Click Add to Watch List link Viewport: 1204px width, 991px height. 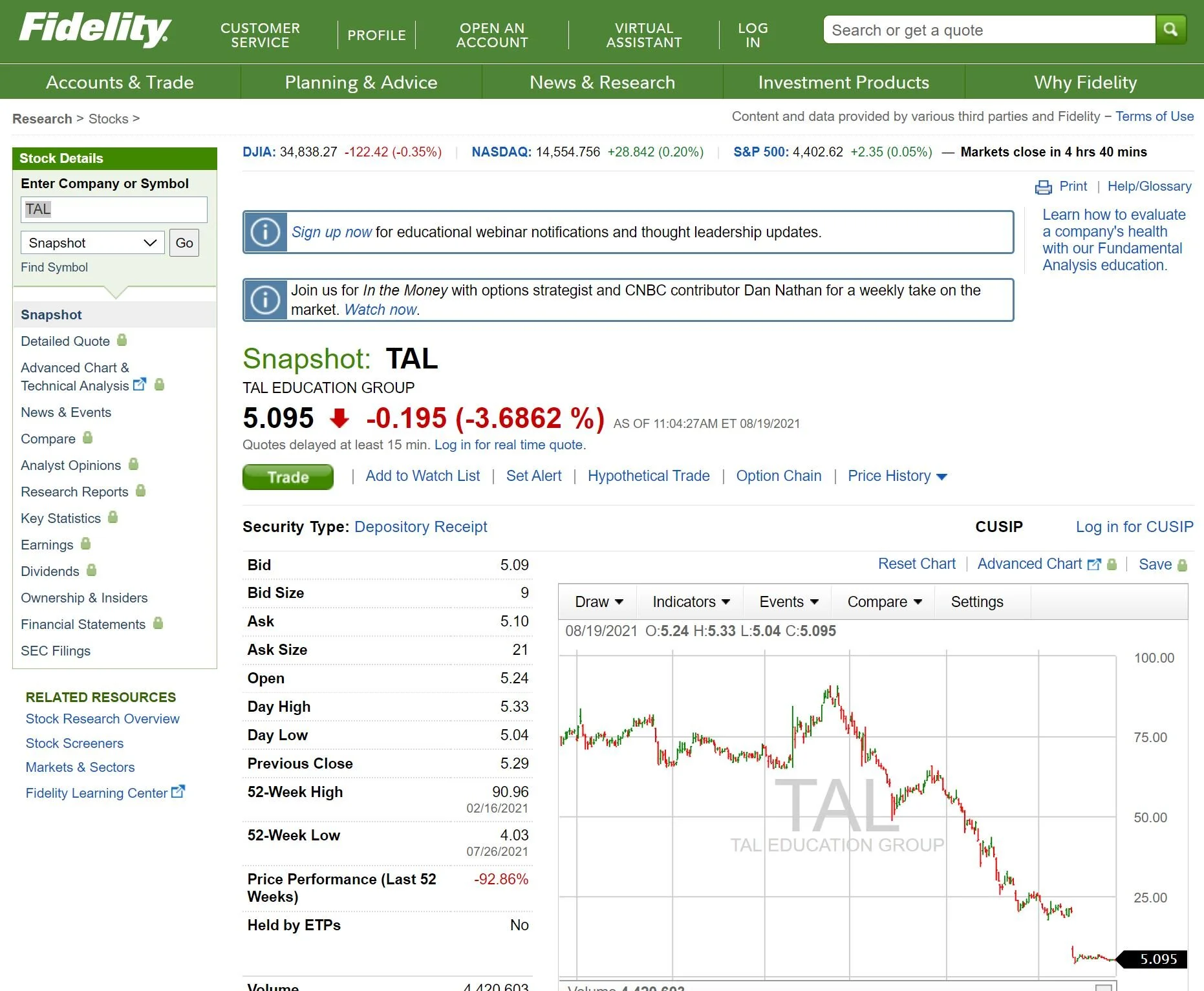coord(423,476)
